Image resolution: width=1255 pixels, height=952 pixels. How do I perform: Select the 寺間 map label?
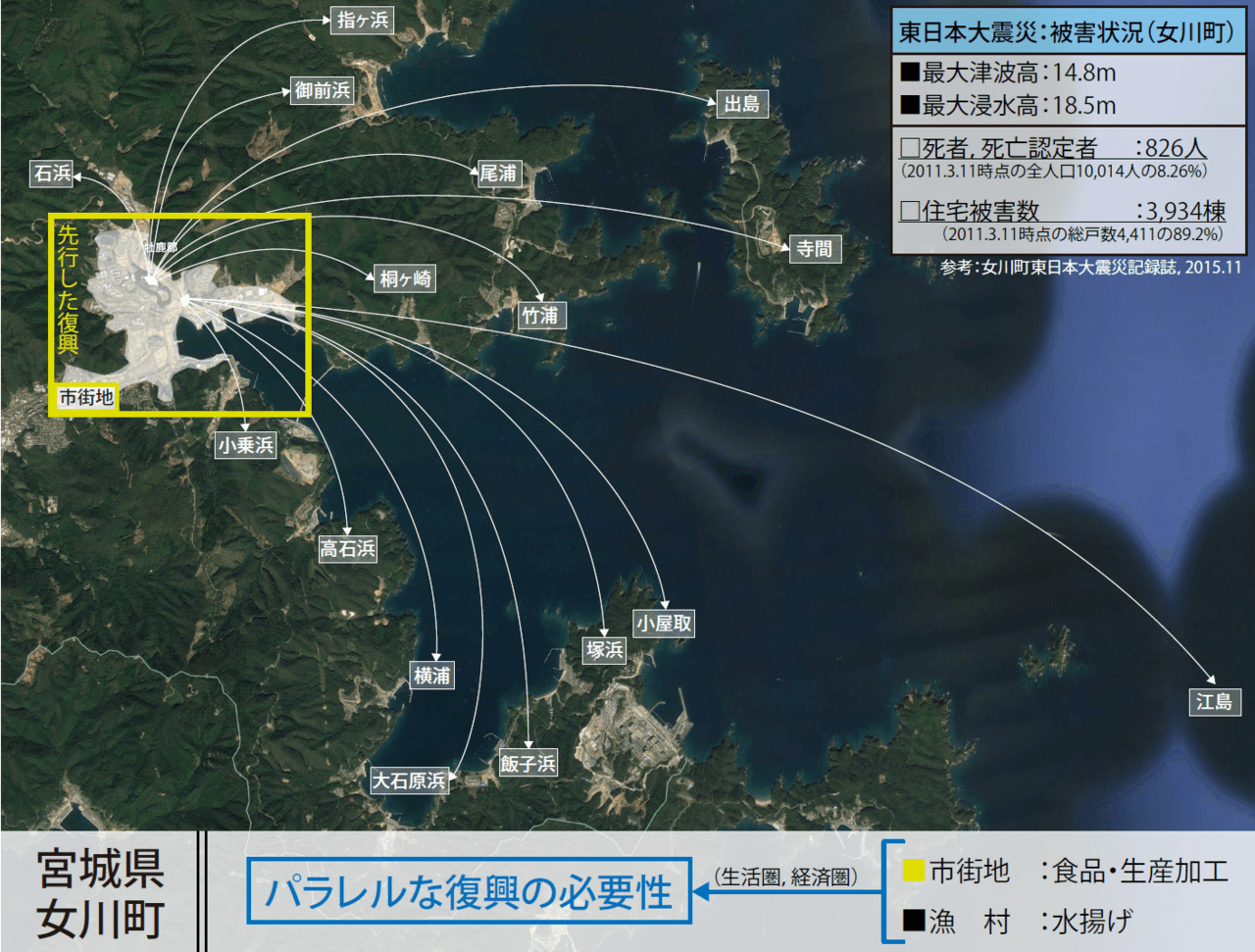pyautogui.click(x=814, y=249)
